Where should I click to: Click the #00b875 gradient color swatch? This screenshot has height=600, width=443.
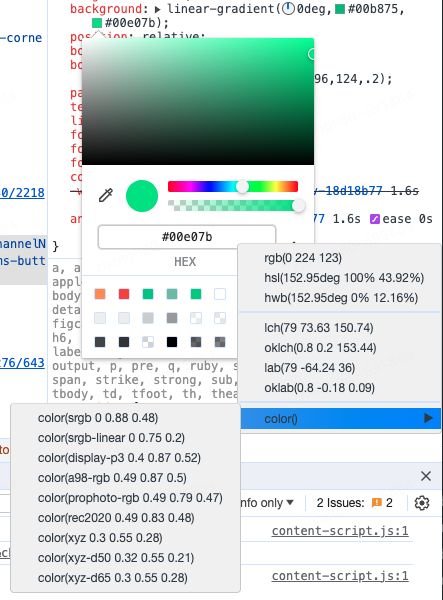point(340,8)
